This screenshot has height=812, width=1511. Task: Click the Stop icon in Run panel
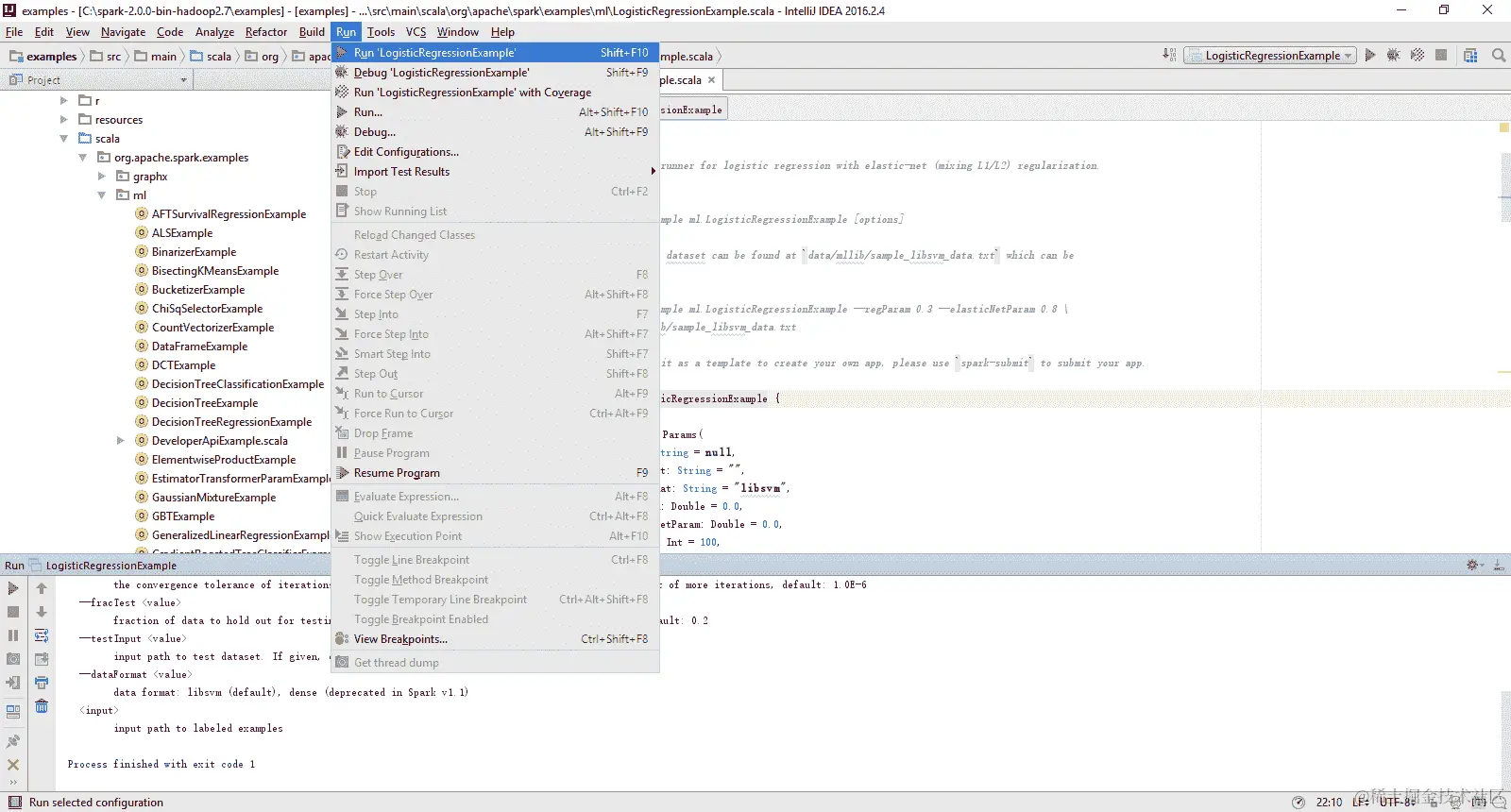13,612
